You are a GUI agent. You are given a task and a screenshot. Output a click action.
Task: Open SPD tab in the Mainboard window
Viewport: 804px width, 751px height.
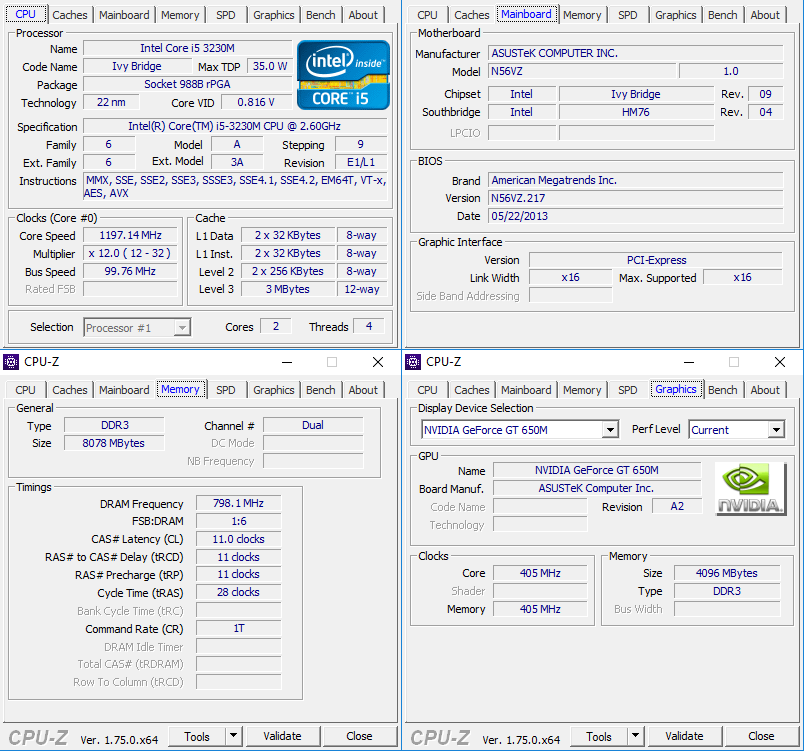[x=627, y=15]
